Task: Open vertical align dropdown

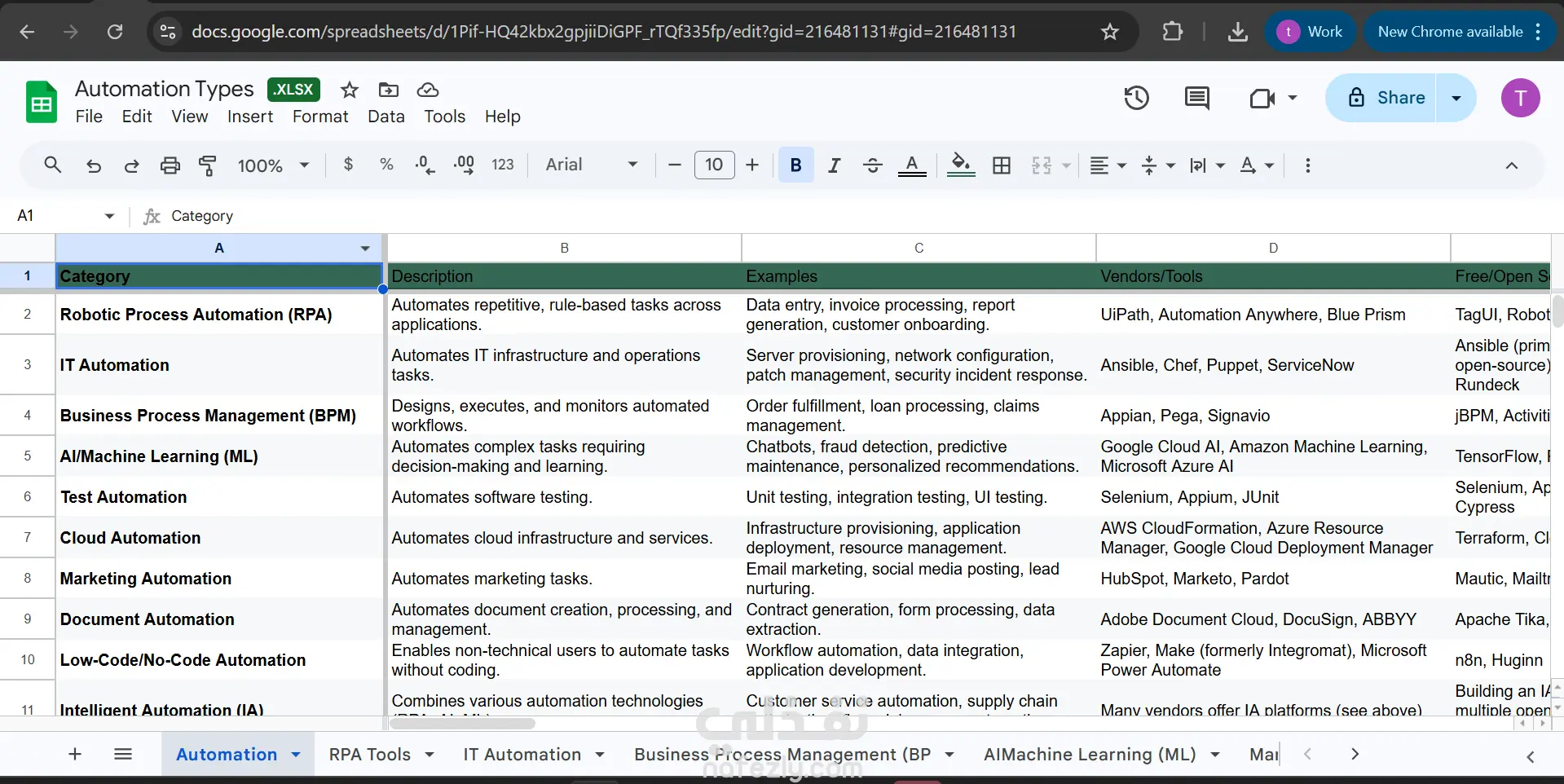Action: coord(1158,165)
